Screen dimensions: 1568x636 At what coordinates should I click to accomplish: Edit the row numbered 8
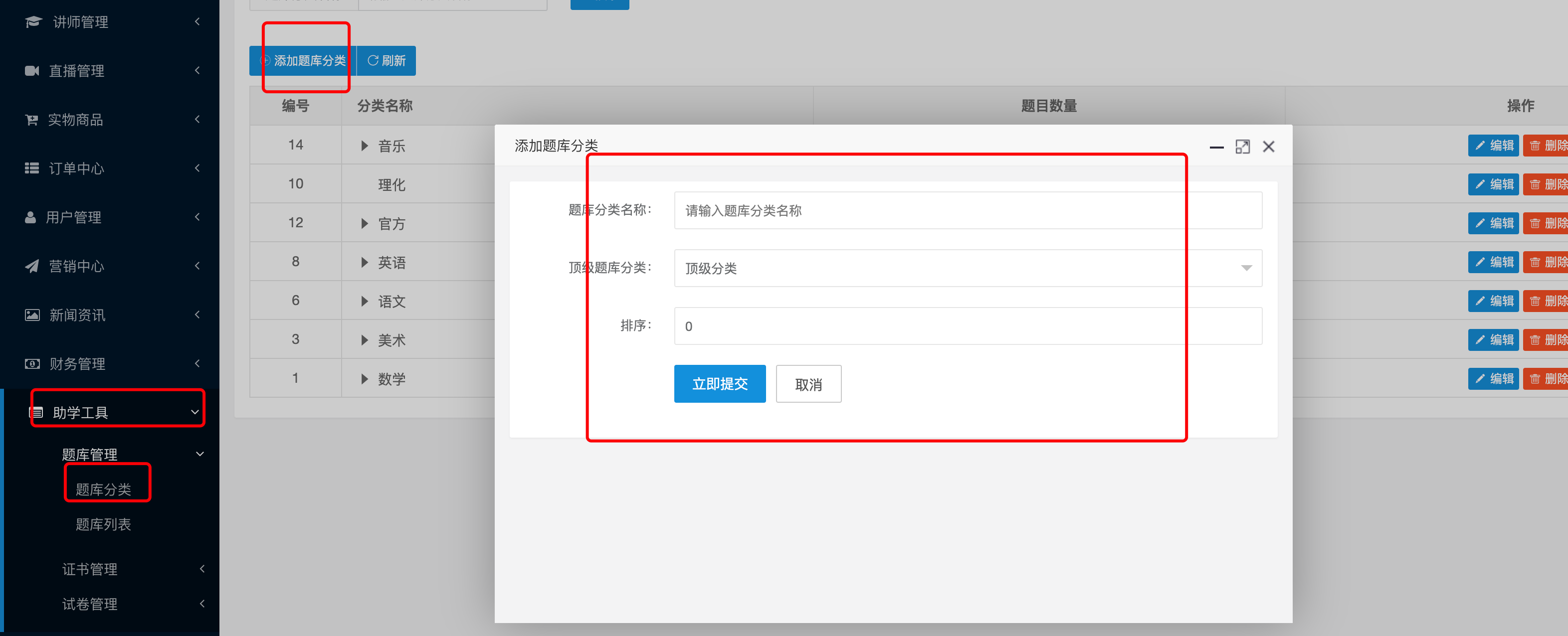[x=1493, y=262]
